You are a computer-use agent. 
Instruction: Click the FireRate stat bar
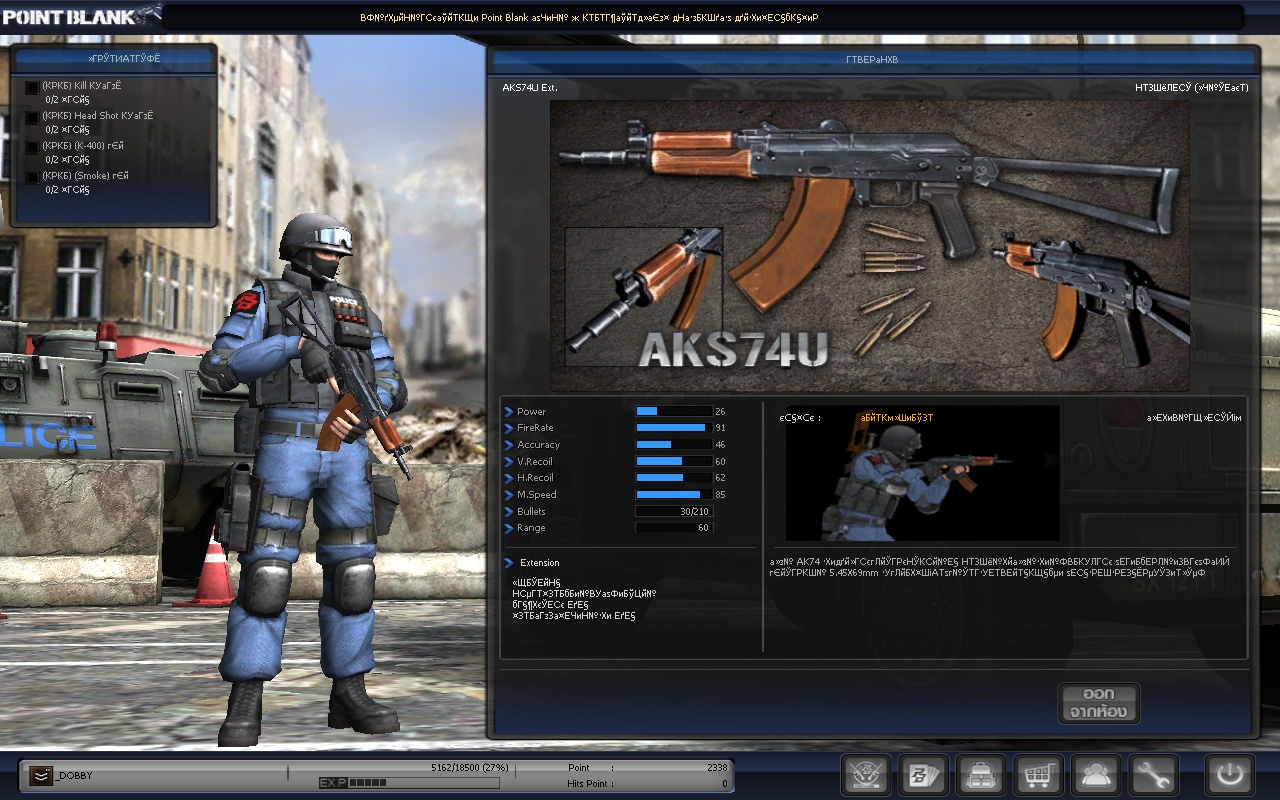673,428
